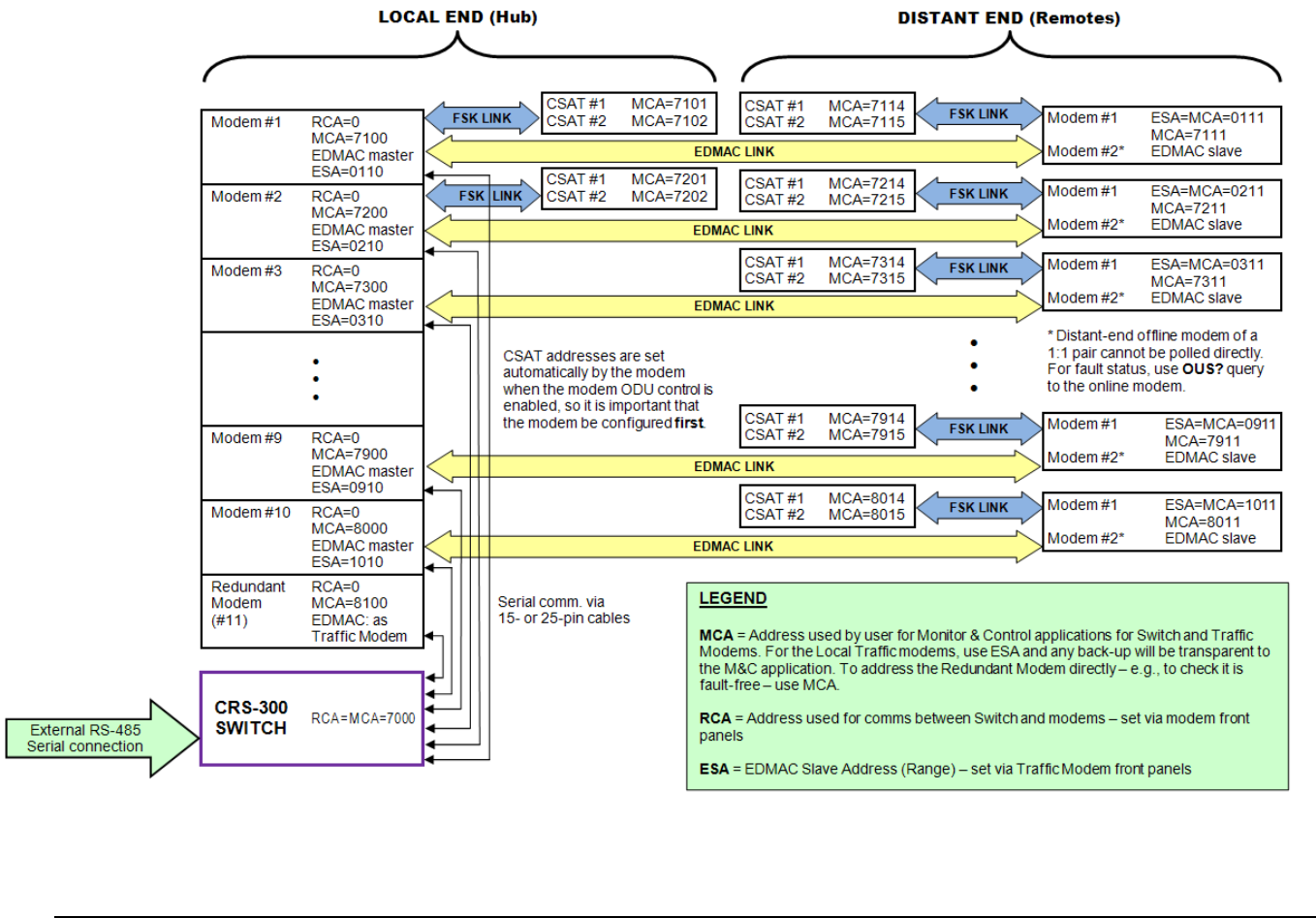Click the DISTANT END (Remotes) heading
Image resolution: width=1316 pixels, height=918 pixels.
coord(1008,18)
